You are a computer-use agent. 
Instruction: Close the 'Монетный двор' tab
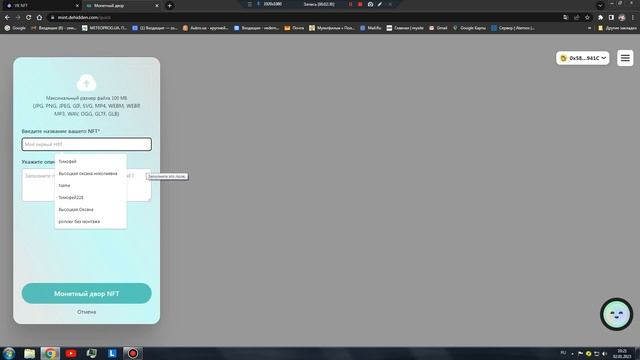[157, 6]
